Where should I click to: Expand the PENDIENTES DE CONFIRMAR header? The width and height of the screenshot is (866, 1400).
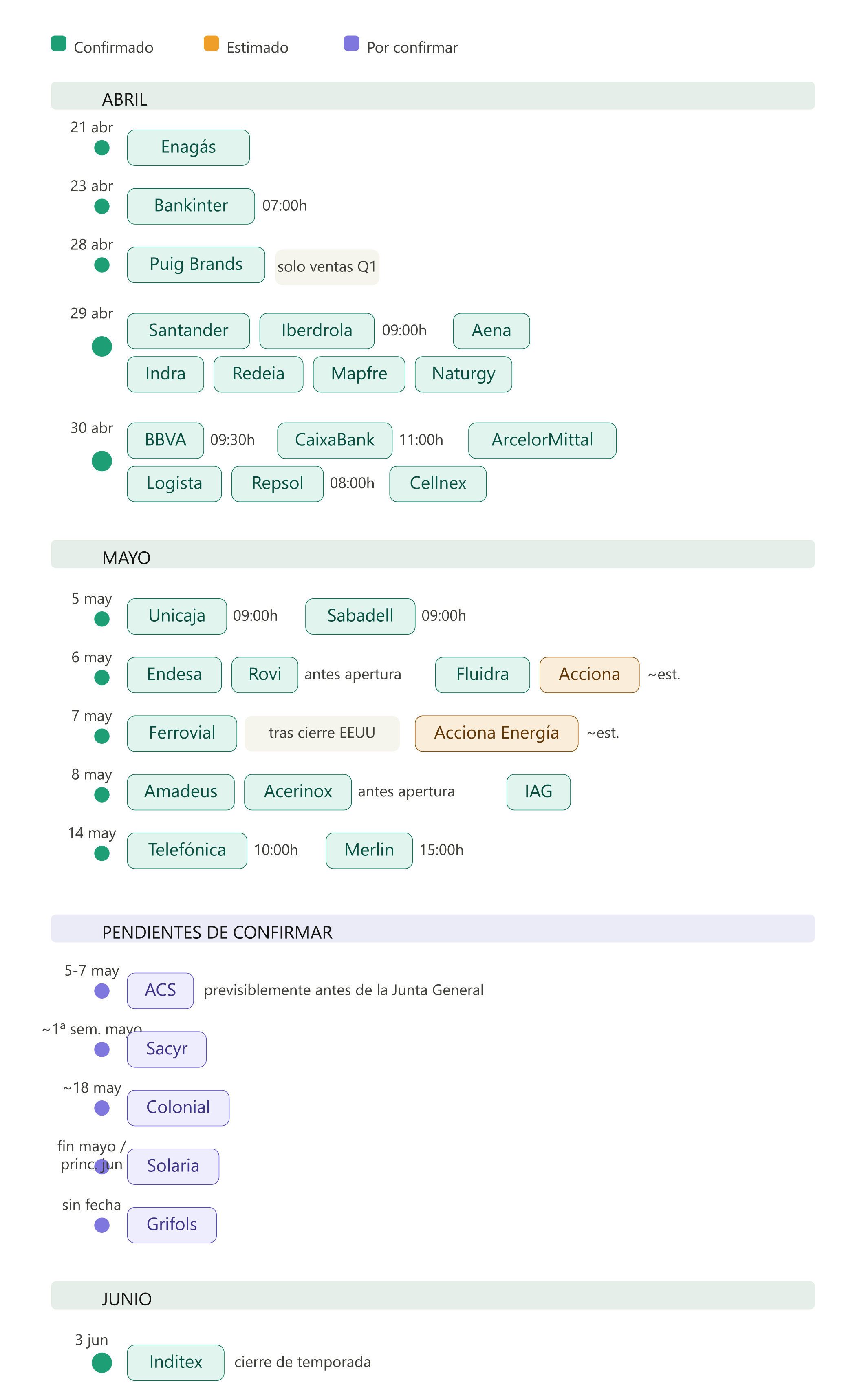[432, 928]
